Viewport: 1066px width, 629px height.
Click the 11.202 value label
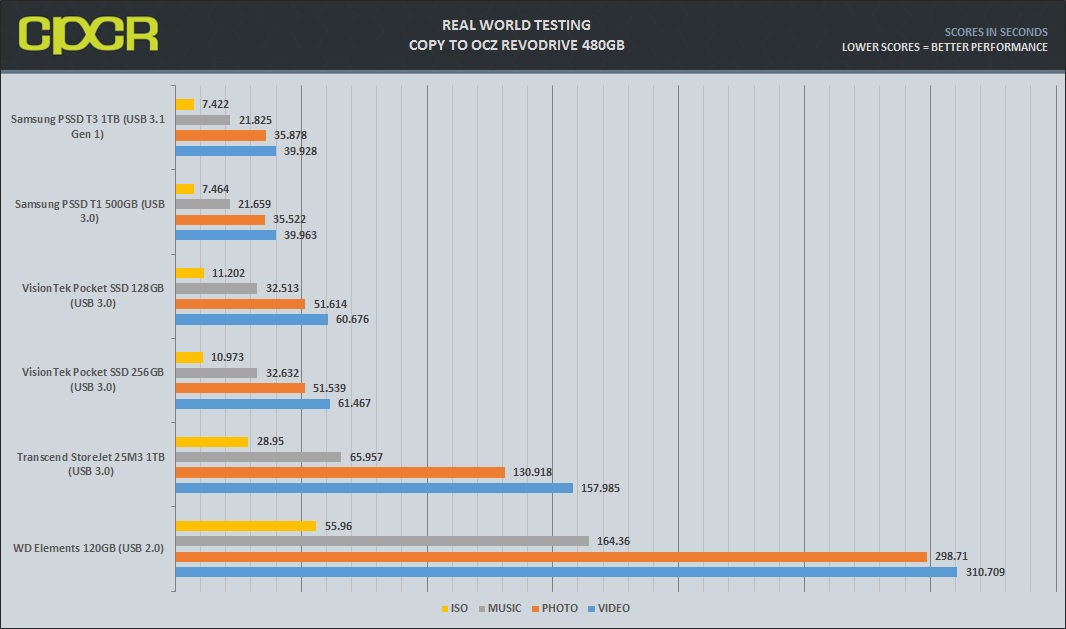[228, 273]
